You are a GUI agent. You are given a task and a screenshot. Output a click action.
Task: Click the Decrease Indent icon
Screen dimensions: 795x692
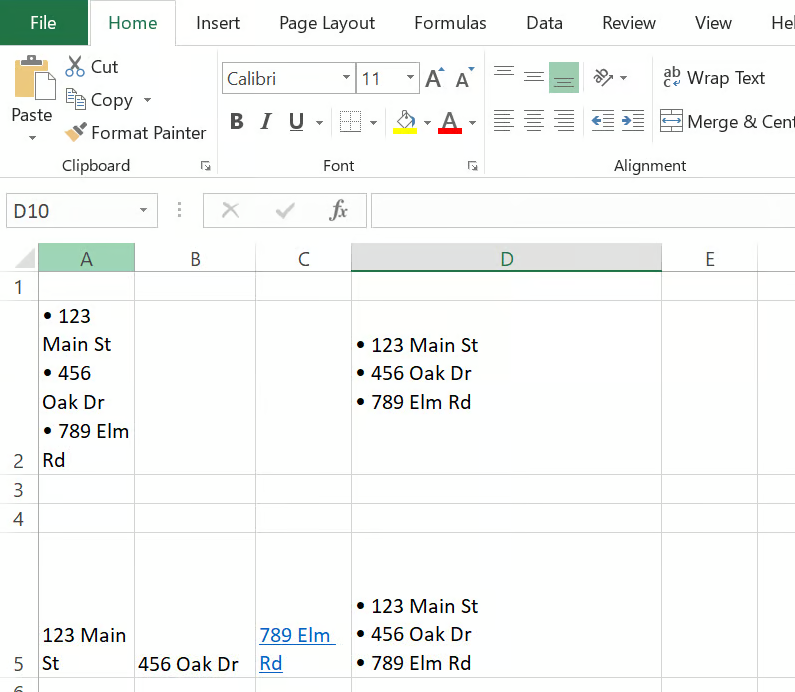pyautogui.click(x=602, y=122)
